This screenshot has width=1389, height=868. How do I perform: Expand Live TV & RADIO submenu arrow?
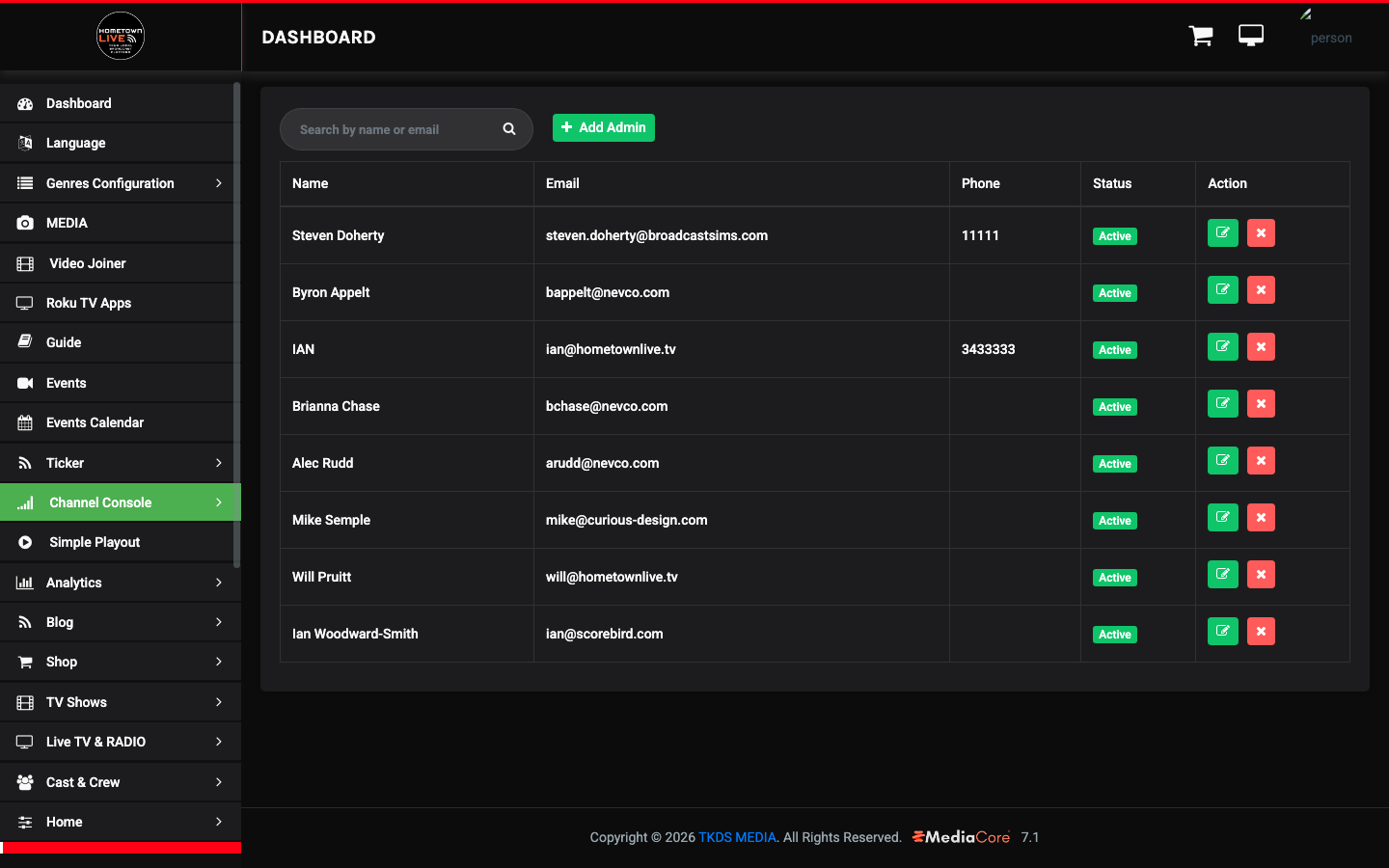tap(219, 742)
